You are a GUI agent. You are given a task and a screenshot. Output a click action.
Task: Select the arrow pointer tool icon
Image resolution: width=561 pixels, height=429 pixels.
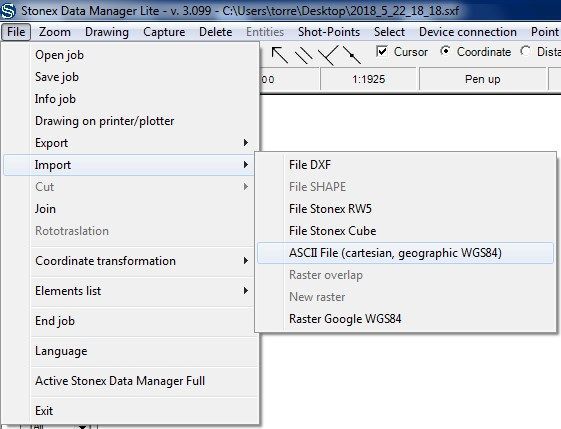pos(280,55)
